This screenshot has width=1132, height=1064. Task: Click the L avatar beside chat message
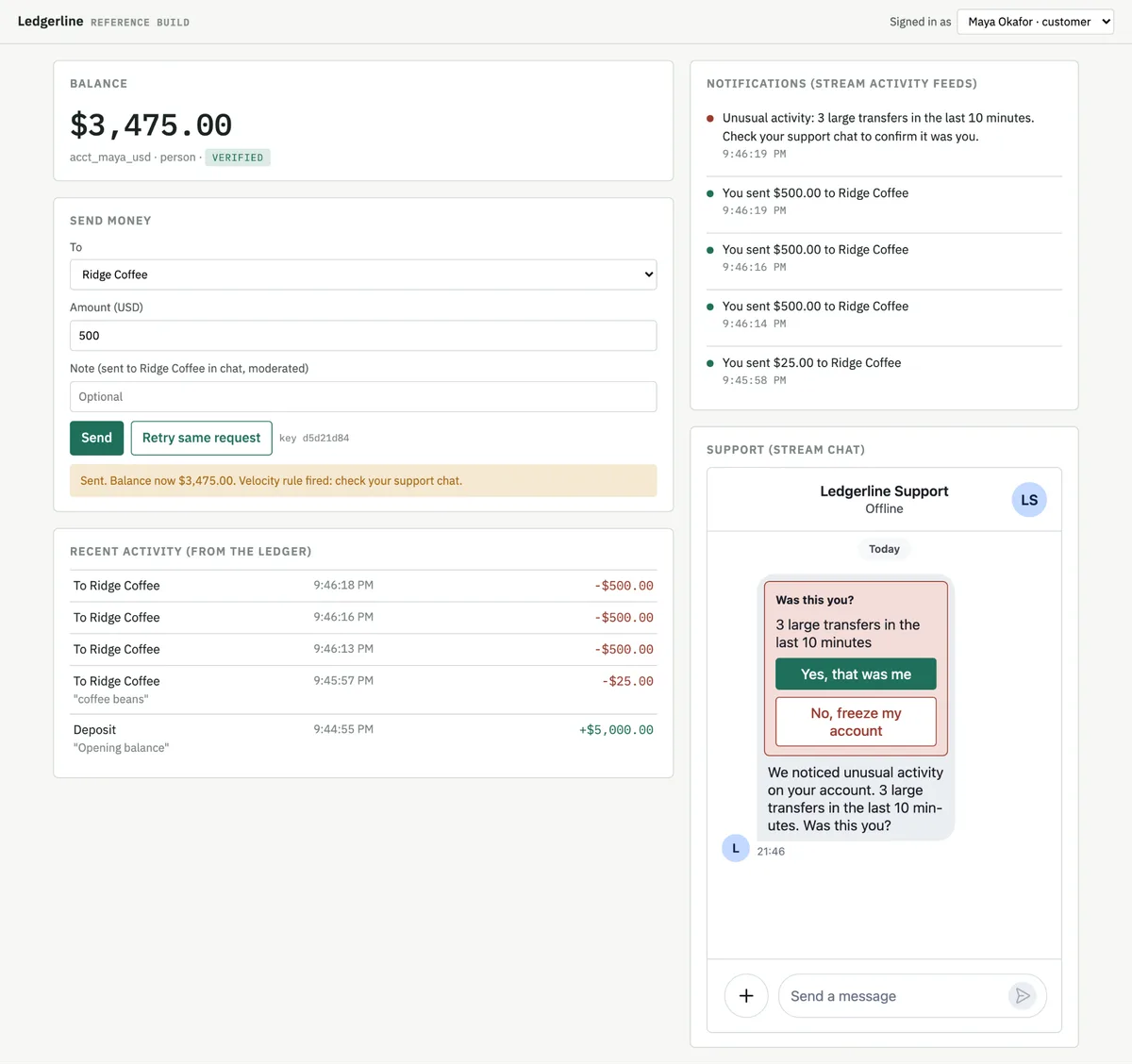pyautogui.click(x=736, y=848)
